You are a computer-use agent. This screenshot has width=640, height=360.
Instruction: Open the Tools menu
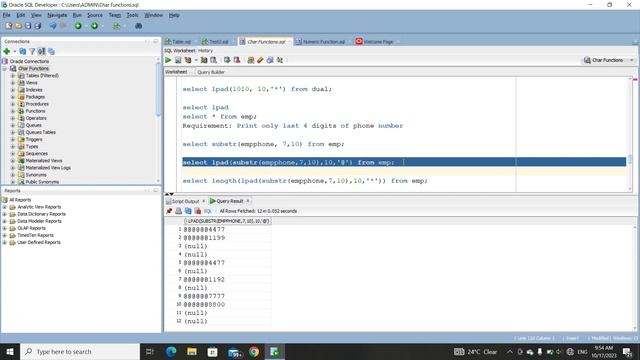pyautogui.click(x=132, y=15)
